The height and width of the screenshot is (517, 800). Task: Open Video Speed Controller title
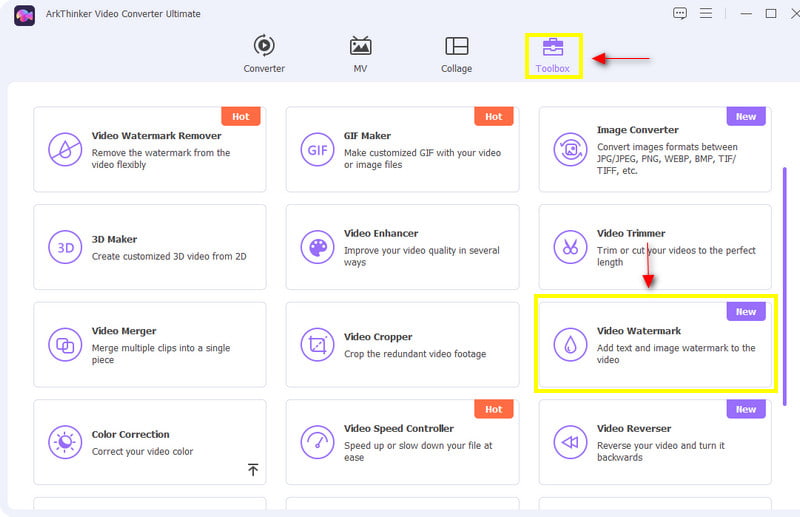(x=398, y=428)
